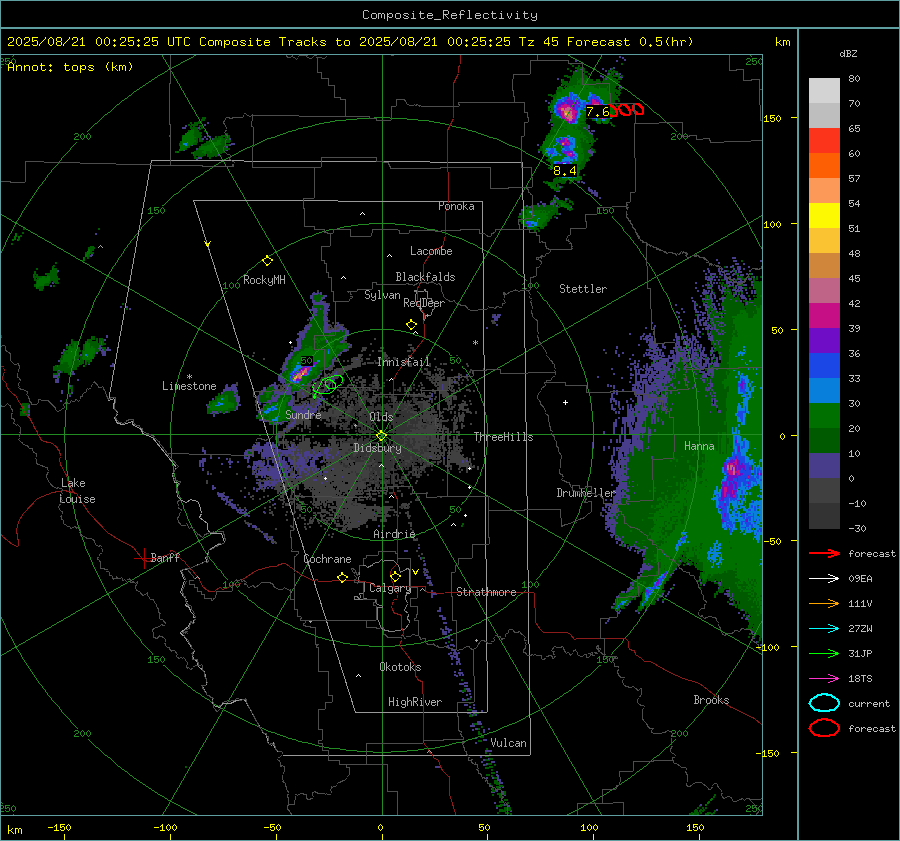Click the green 31JP arrow in legend
Viewport: 900px width, 841px height.
tap(824, 653)
